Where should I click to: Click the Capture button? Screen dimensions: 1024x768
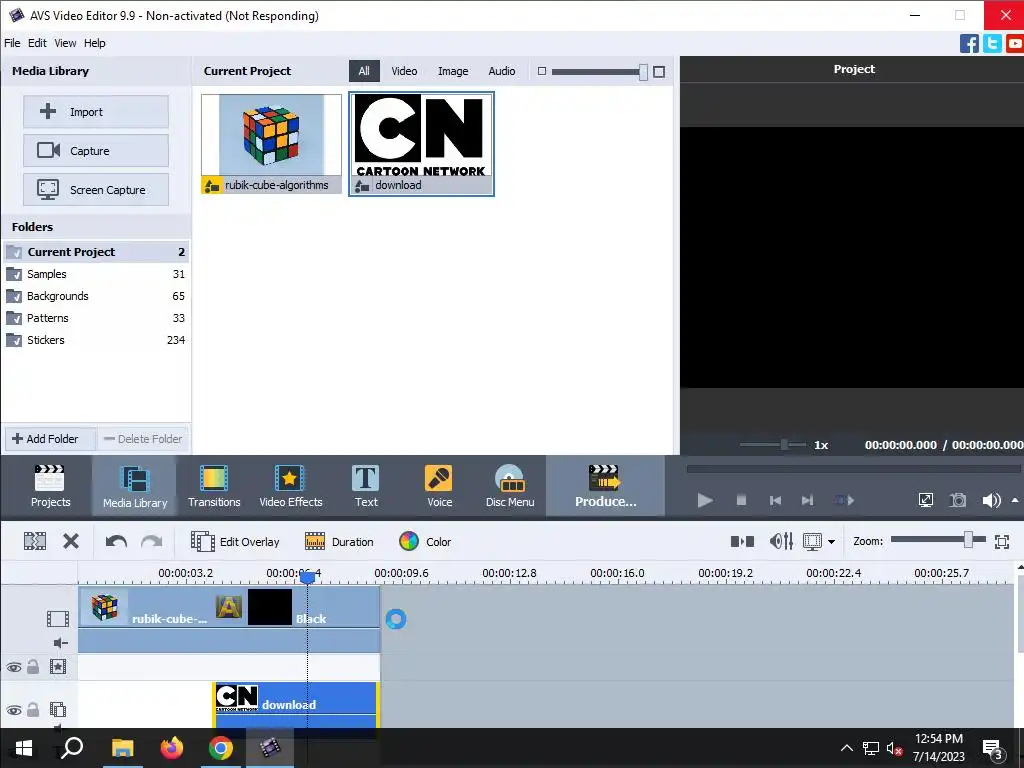(96, 151)
